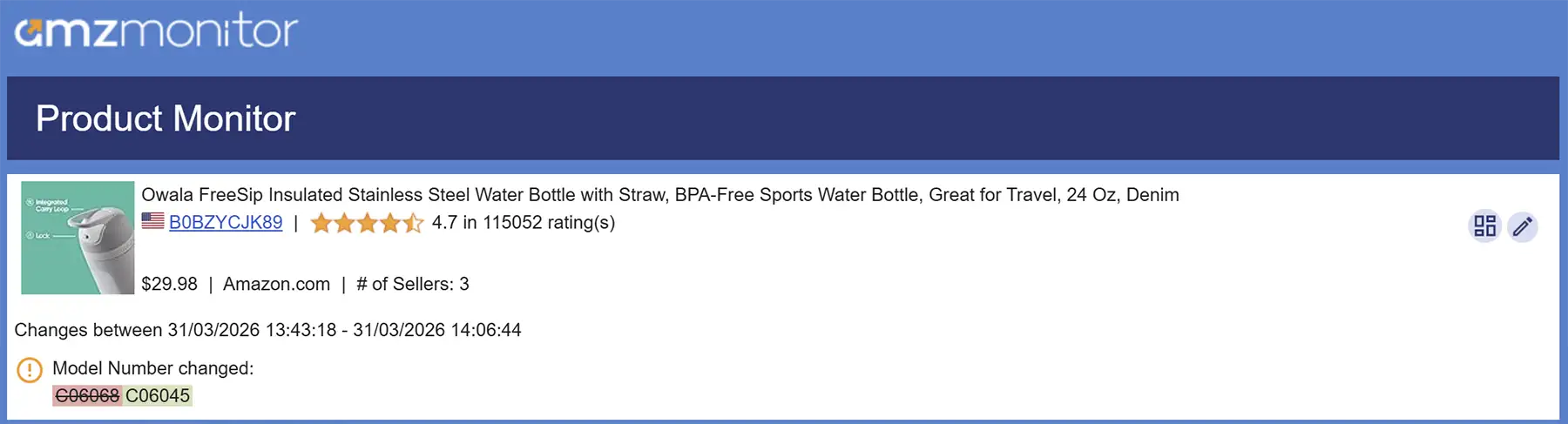Click the struck-through old model C06068
Image resolution: width=1568 pixels, height=424 pixels.
pos(87,396)
